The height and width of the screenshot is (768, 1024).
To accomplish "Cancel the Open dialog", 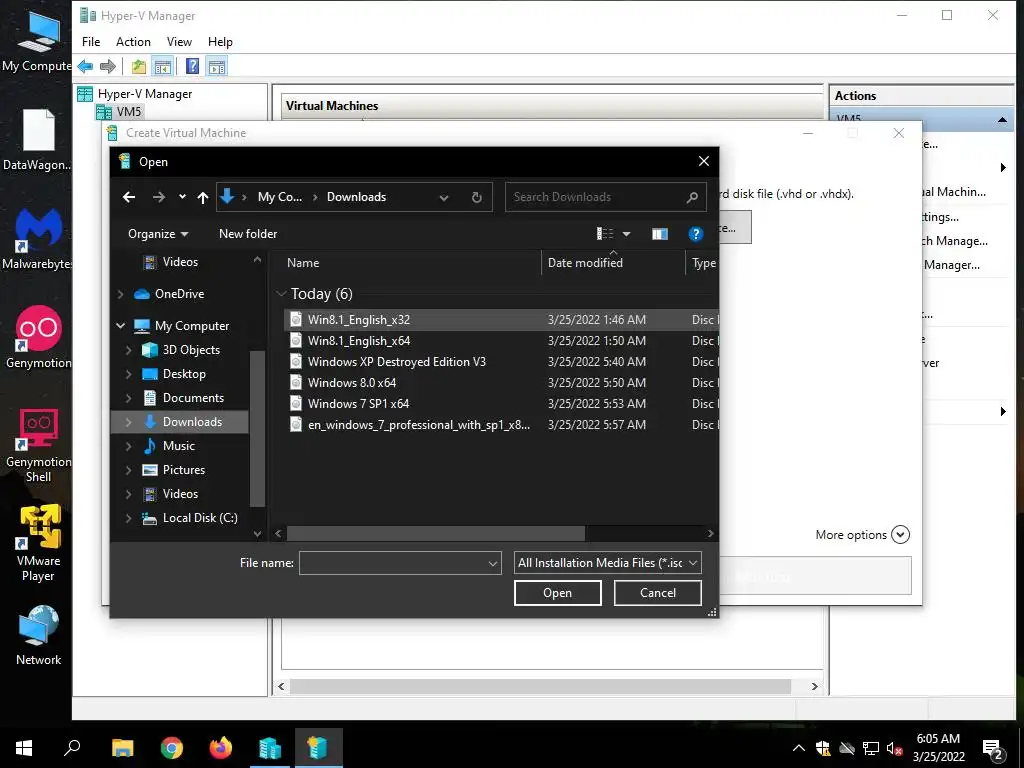I will click(x=658, y=593).
